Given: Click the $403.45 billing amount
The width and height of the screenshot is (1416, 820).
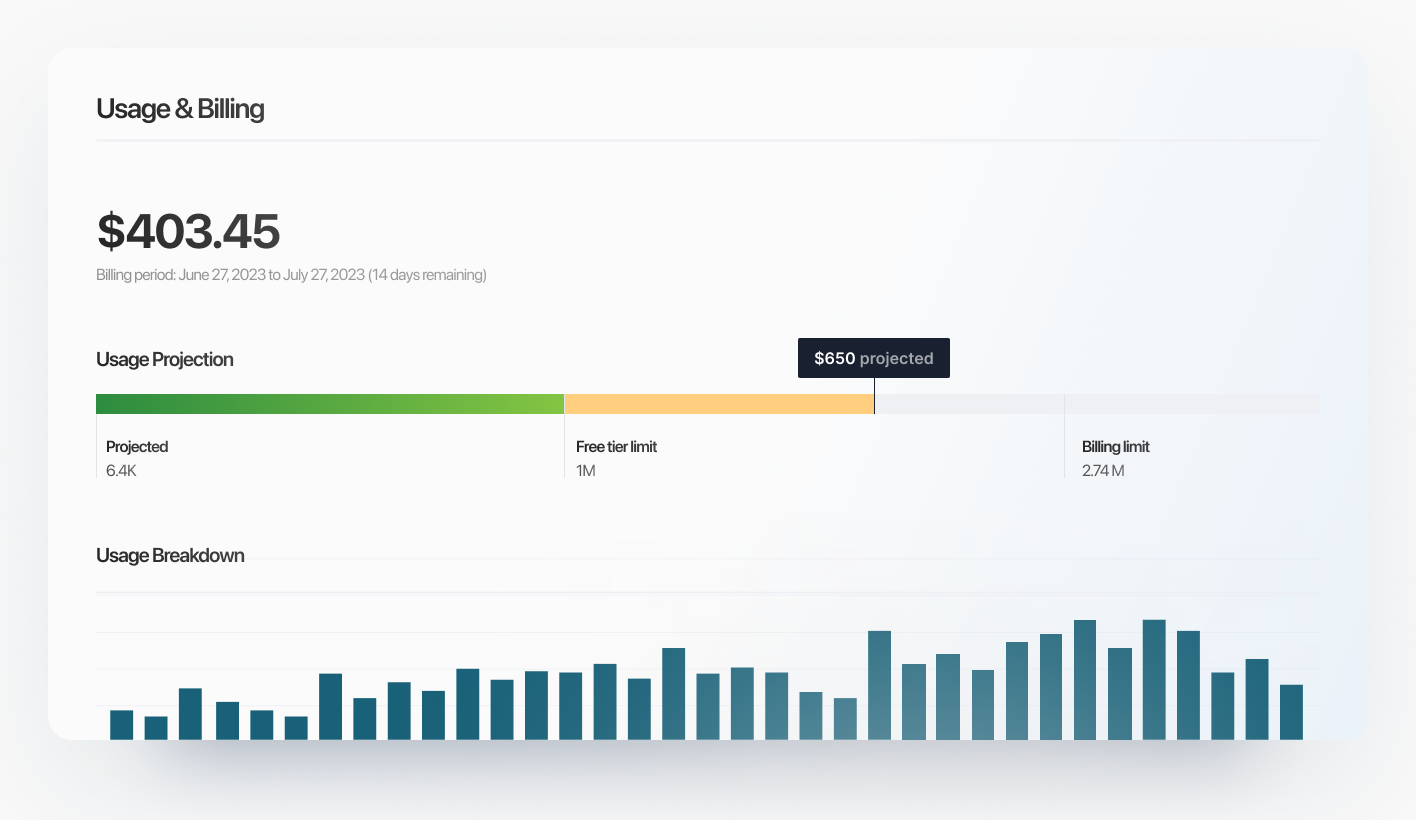Looking at the screenshot, I should (x=188, y=231).
